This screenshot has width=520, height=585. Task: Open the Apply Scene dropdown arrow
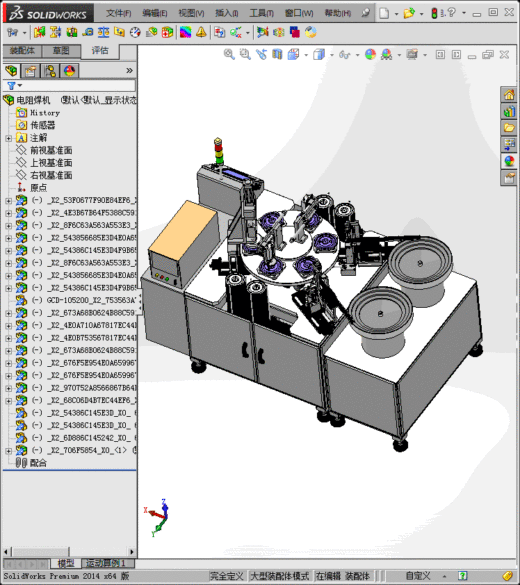point(399,55)
